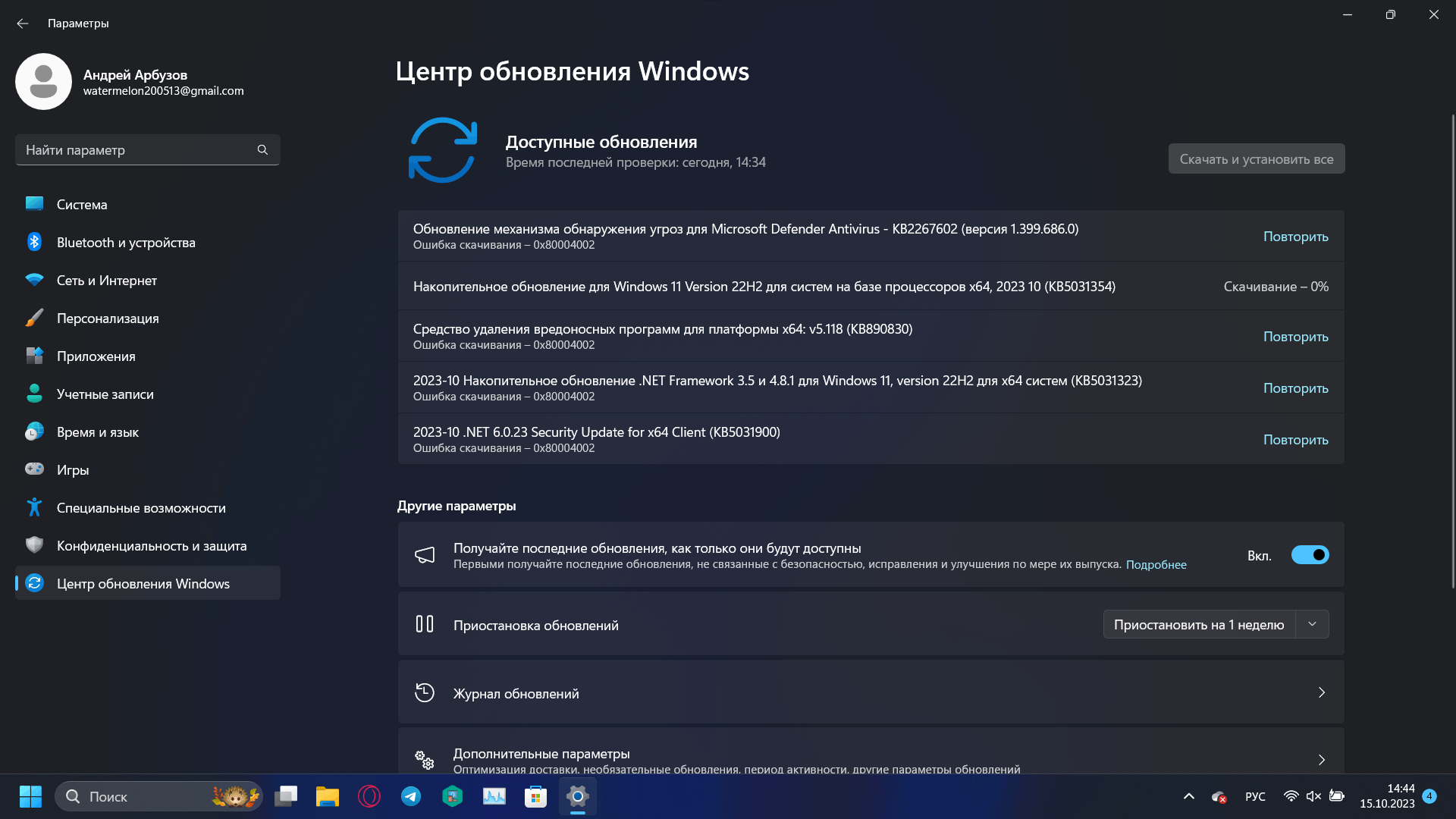Open the Приостановить на 1 неделю dropdown arrow
Image resolution: width=1456 pixels, height=819 pixels.
click(x=1312, y=624)
